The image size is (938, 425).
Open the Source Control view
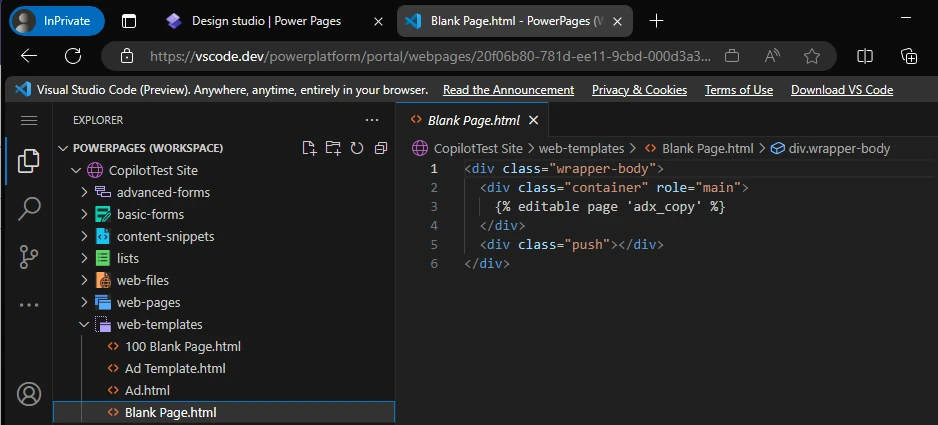(x=29, y=257)
